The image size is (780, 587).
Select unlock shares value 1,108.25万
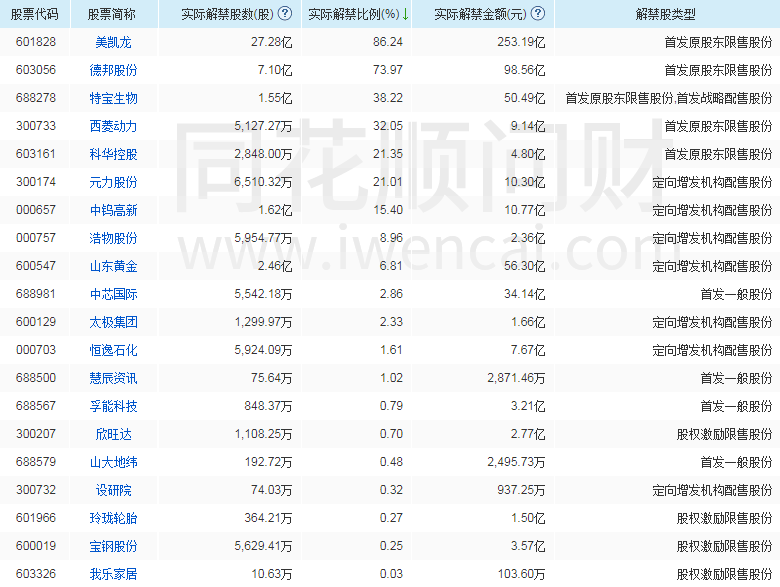[263, 434]
